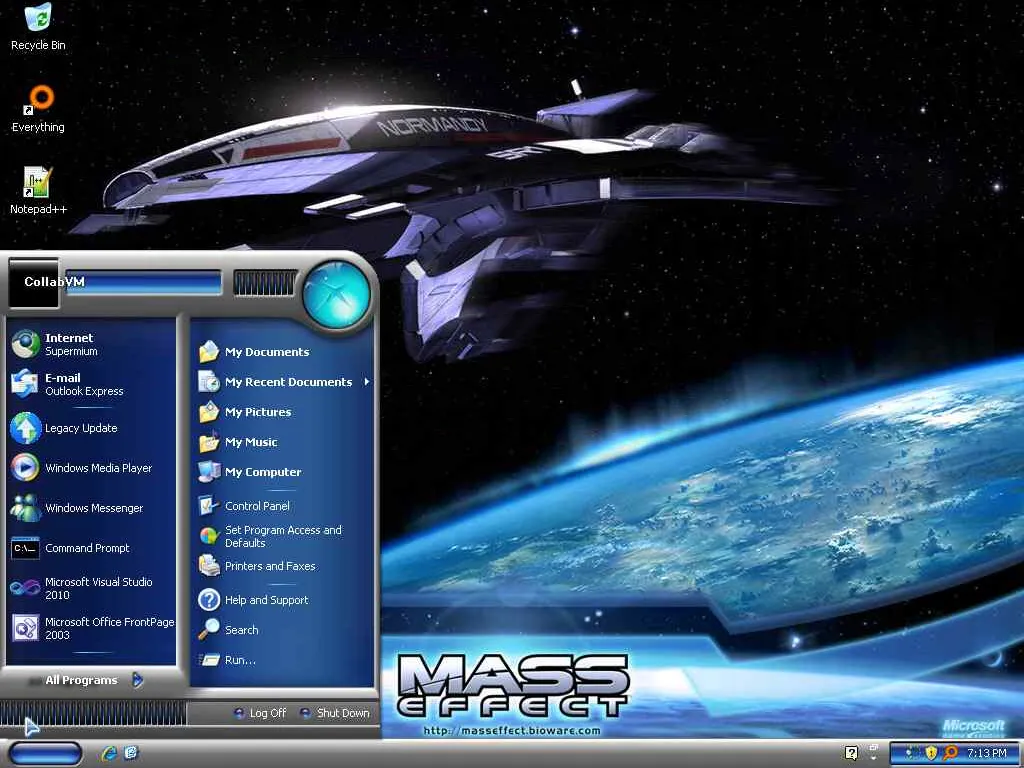This screenshot has width=1024, height=768.
Task: Expand the All Programs arrow
Action: 137,680
